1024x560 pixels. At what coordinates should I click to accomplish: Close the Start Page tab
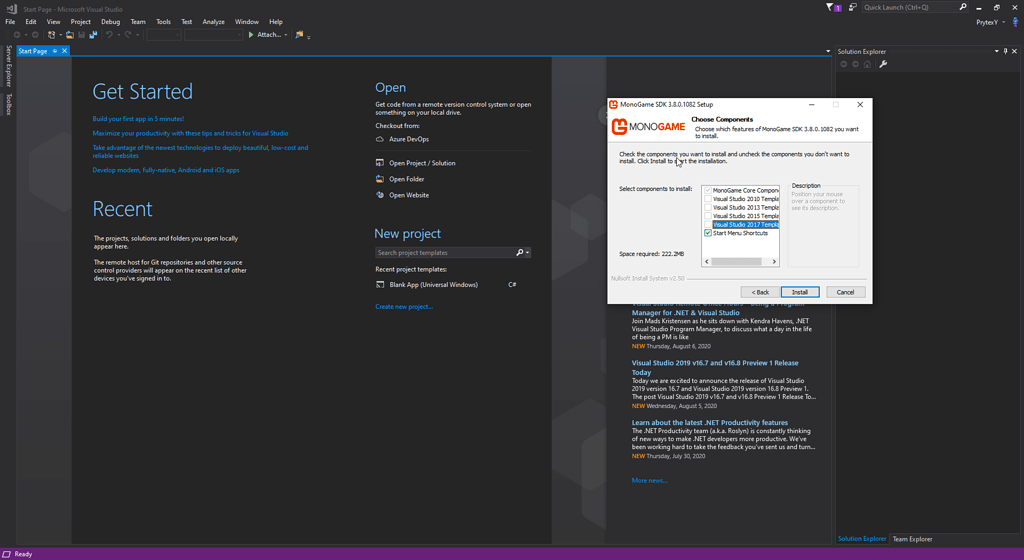(64, 51)
